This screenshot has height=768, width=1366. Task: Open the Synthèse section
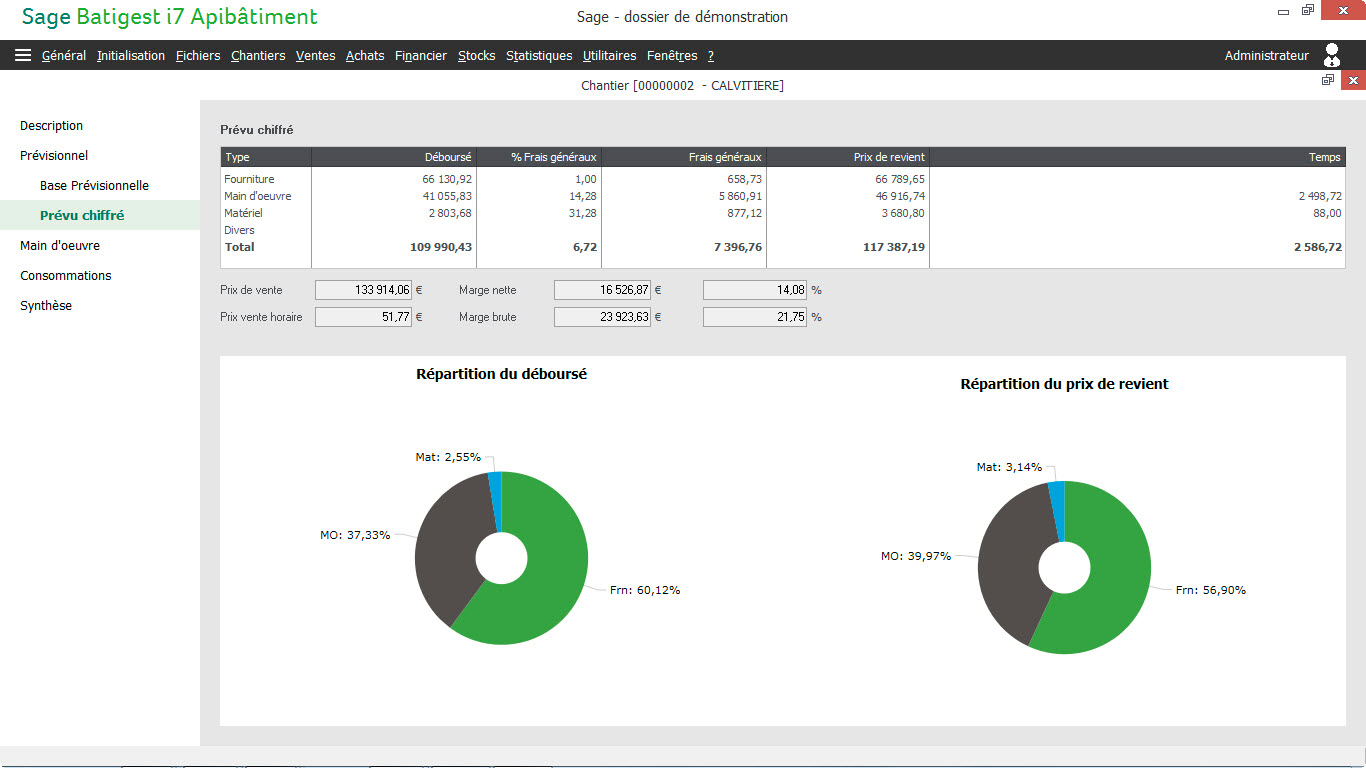point(46,306)
